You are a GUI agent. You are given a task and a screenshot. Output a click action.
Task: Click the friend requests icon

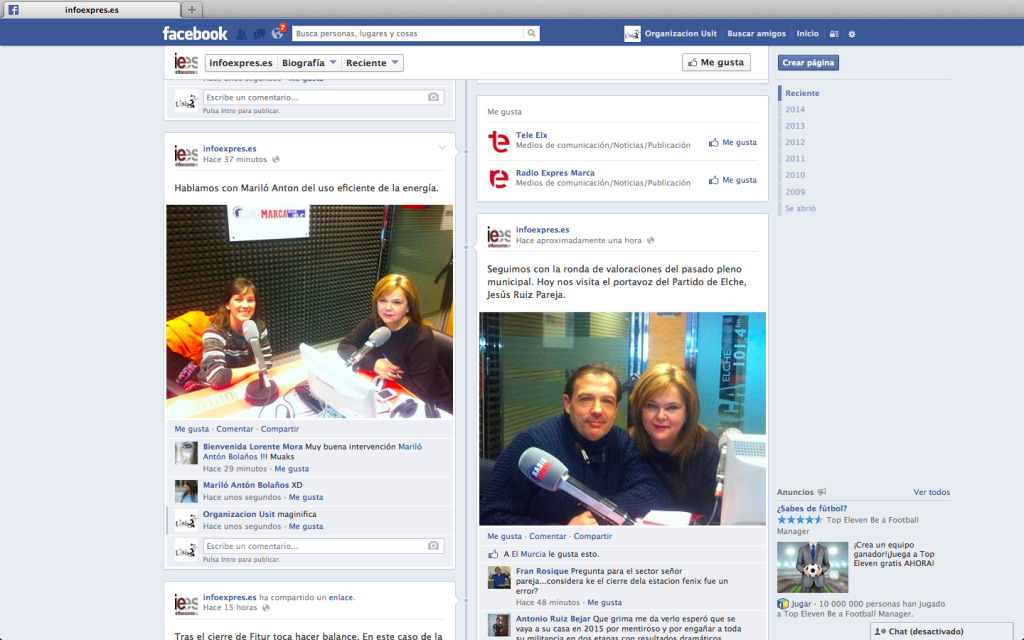(x=242, y=33)
